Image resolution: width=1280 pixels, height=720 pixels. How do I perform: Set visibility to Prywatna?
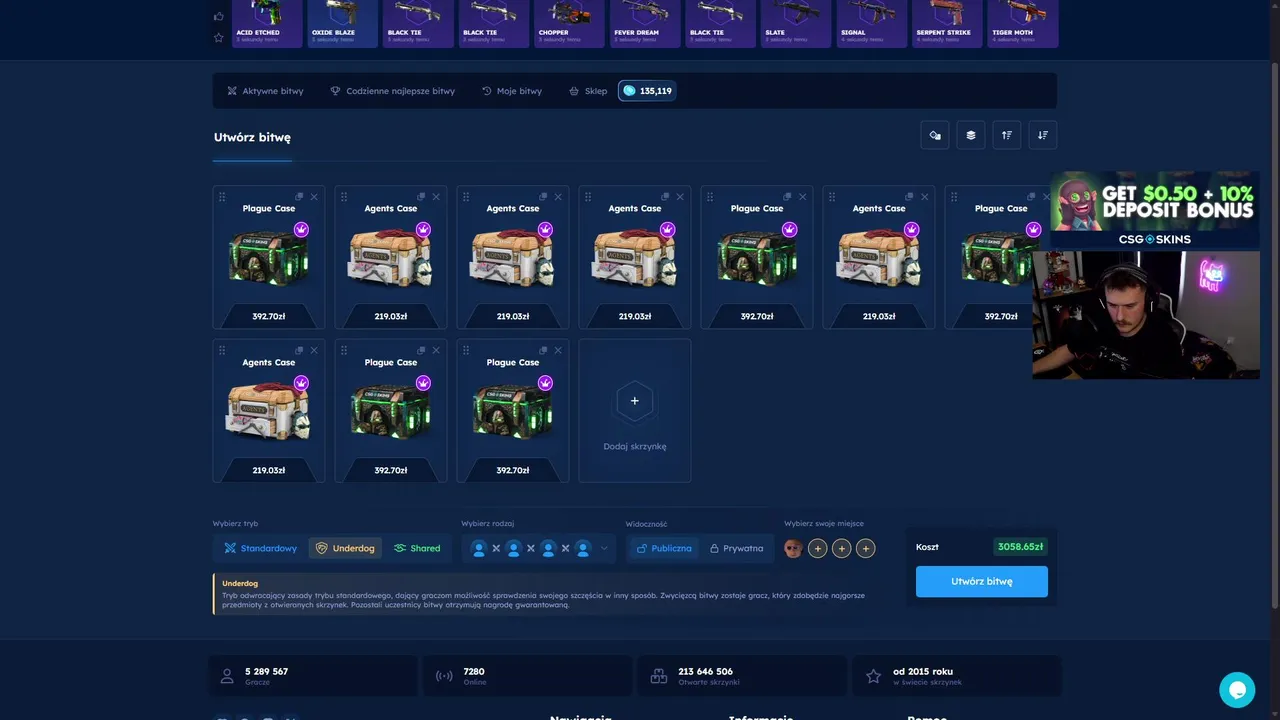[736, 548]
